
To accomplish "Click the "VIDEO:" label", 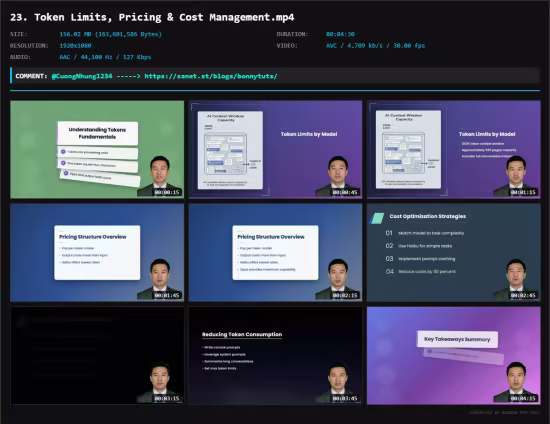I will (287, 46).
